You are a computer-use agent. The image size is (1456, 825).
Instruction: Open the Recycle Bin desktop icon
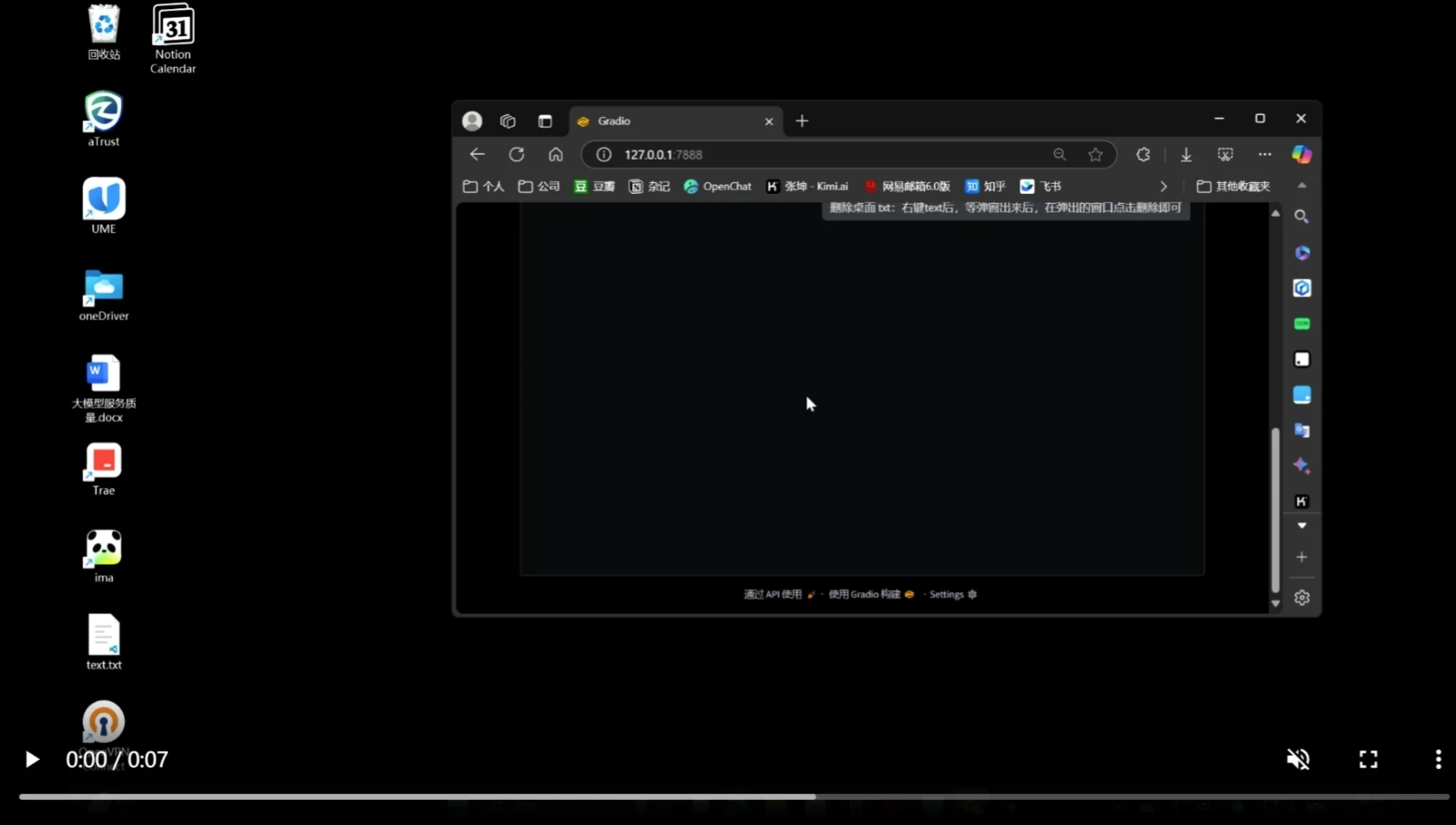[x=104, y=33]
